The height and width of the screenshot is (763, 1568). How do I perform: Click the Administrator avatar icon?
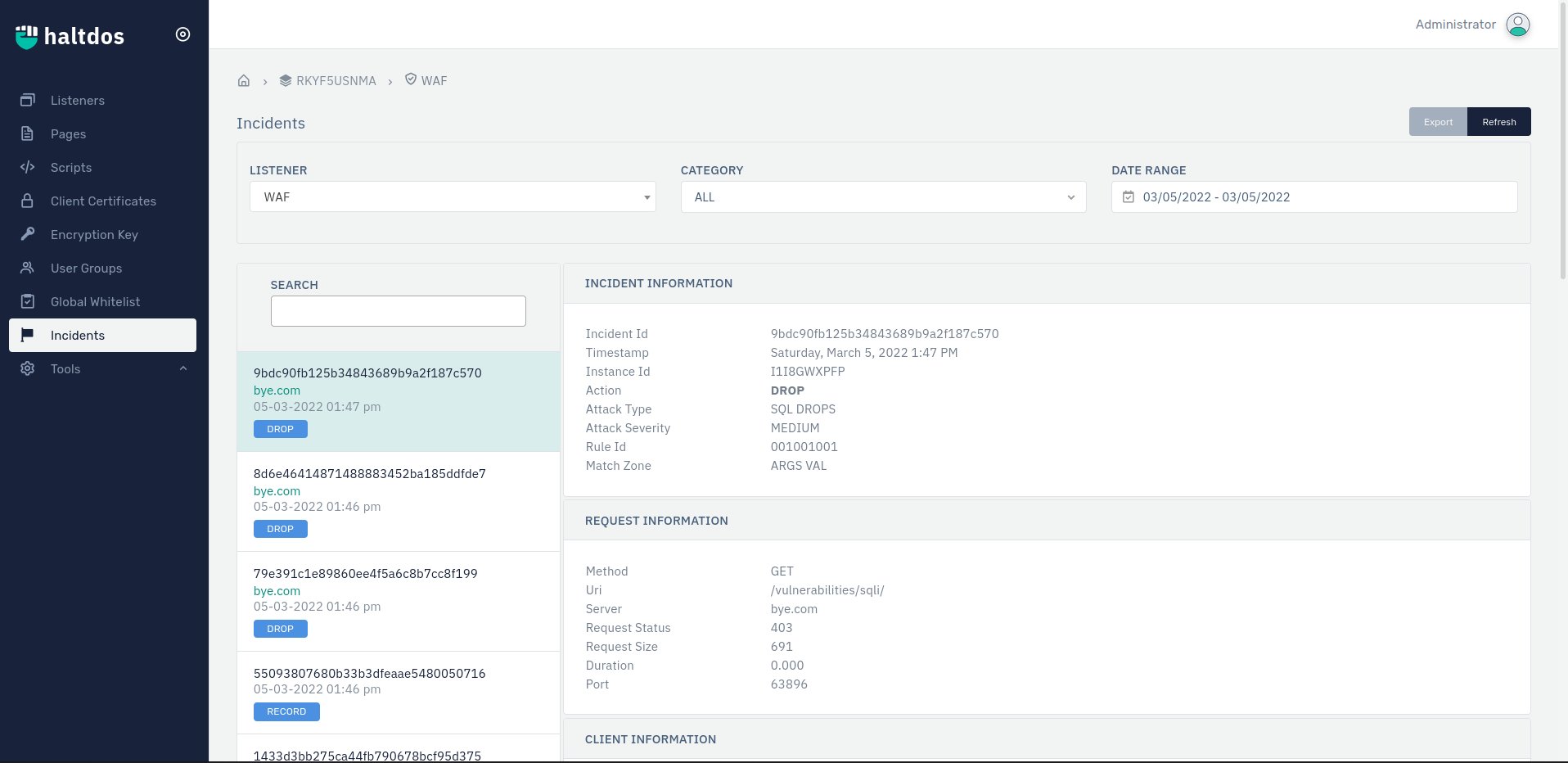[1518, 25]
